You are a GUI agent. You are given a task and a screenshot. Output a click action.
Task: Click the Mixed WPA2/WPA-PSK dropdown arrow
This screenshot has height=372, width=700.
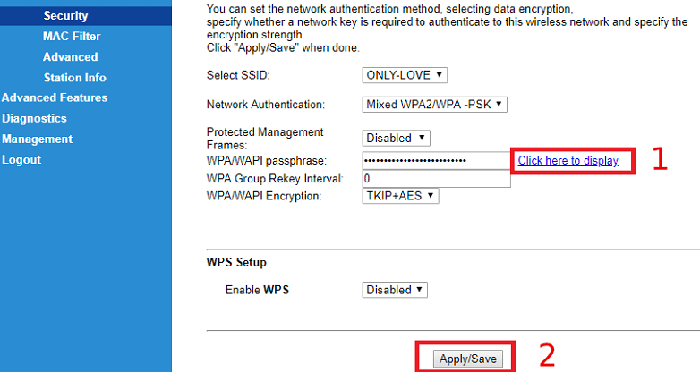pos(499,104)
